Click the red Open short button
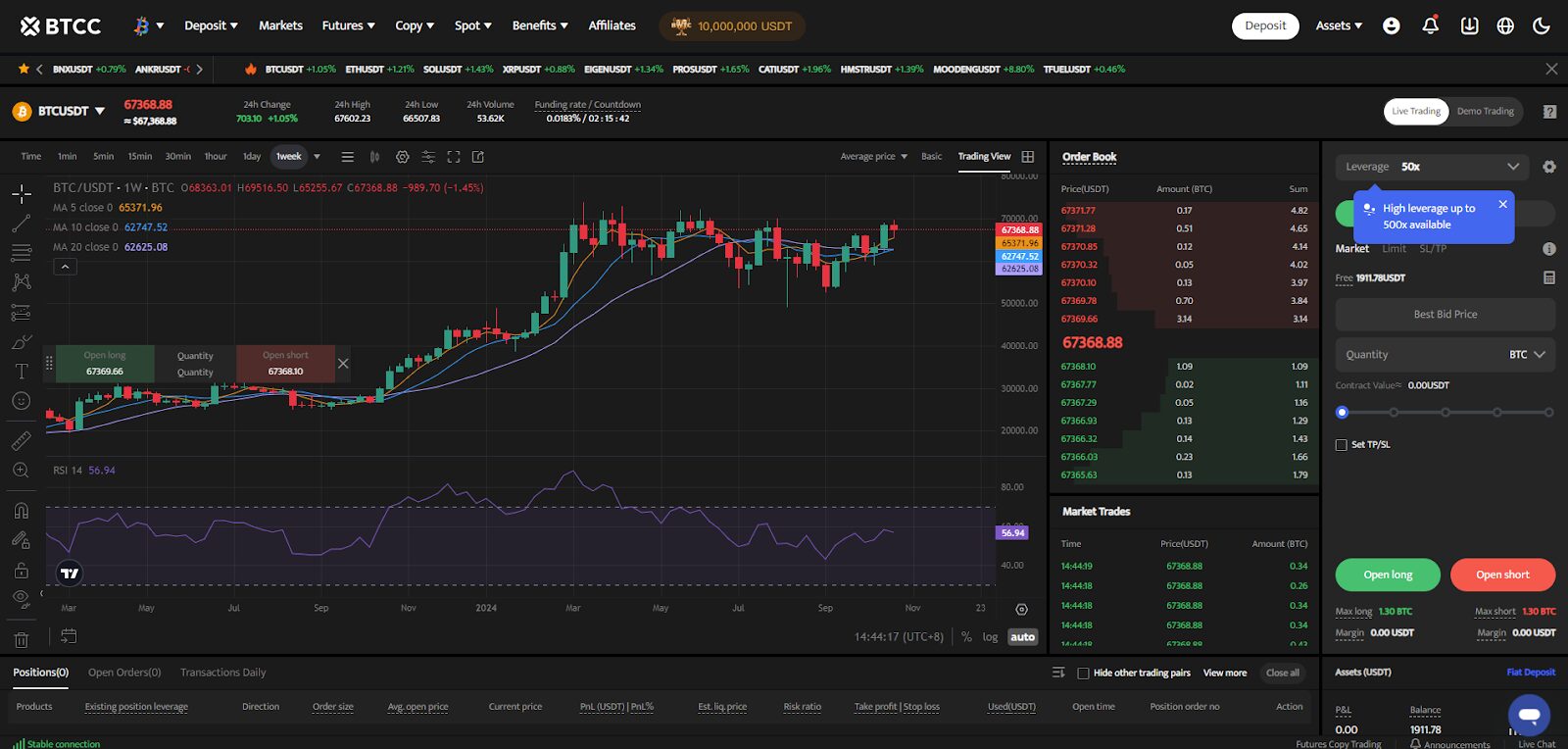This screenshot has height=749, width=1568. click(1502, 574)
